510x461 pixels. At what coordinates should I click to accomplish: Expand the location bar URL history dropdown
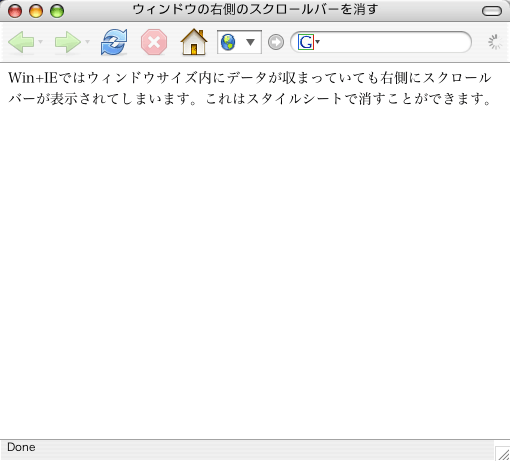pos(250,42)
